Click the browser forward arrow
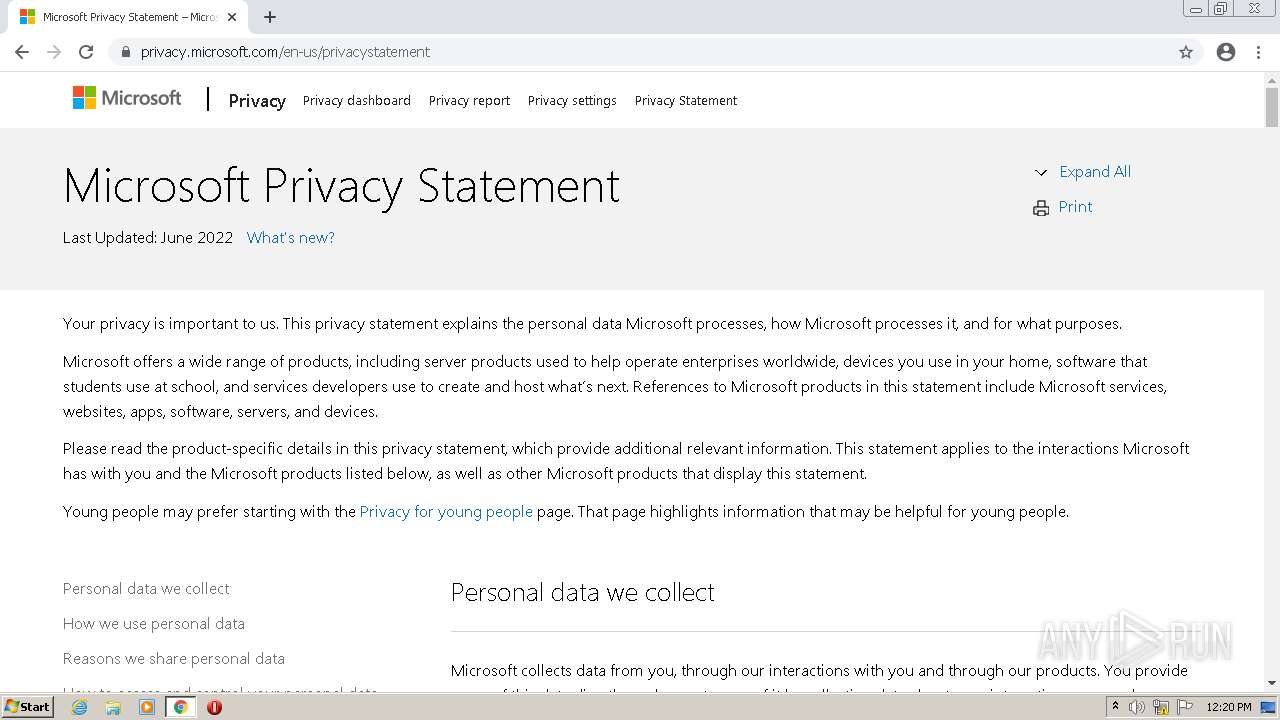This screenshot has height=720, width=1280. coord(54,52)
